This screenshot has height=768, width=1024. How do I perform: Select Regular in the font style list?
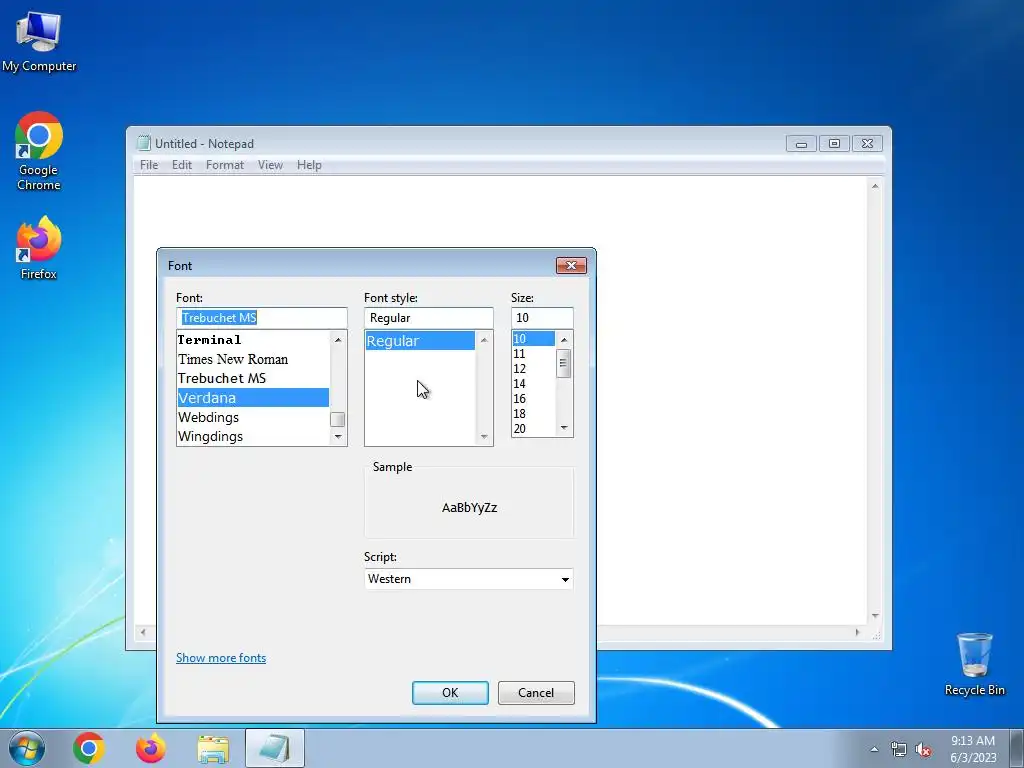click(x=420, y=341)
